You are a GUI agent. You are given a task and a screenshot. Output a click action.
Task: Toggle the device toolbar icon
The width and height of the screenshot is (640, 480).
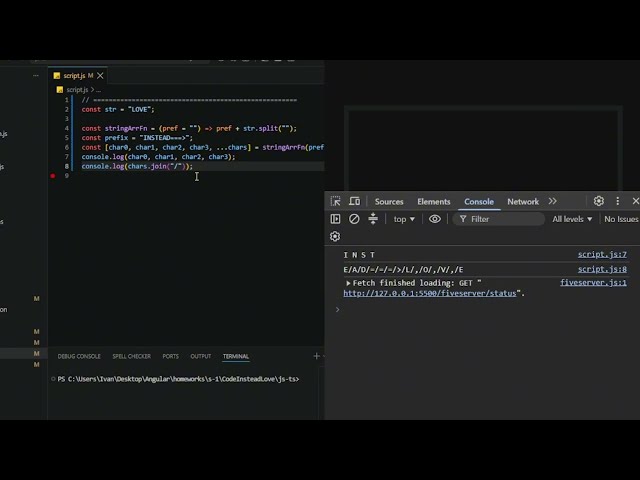coord(354,201)
